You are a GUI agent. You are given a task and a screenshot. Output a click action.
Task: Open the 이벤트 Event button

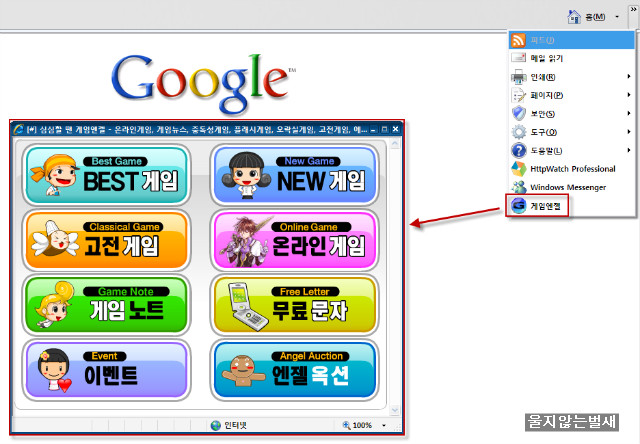pos(107,370)
